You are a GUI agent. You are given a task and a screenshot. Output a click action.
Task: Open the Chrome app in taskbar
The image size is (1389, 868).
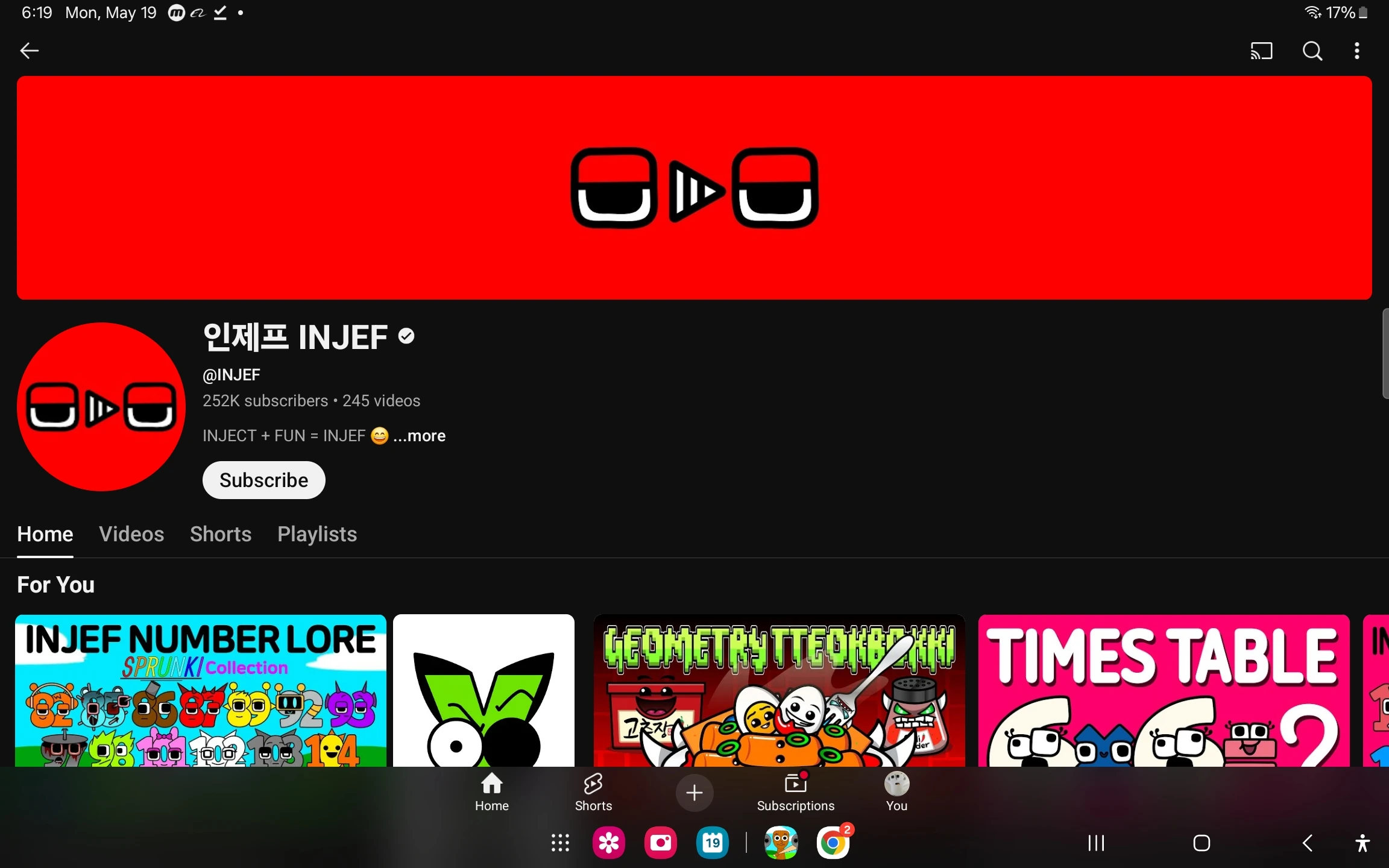click(x=833, y=843)
